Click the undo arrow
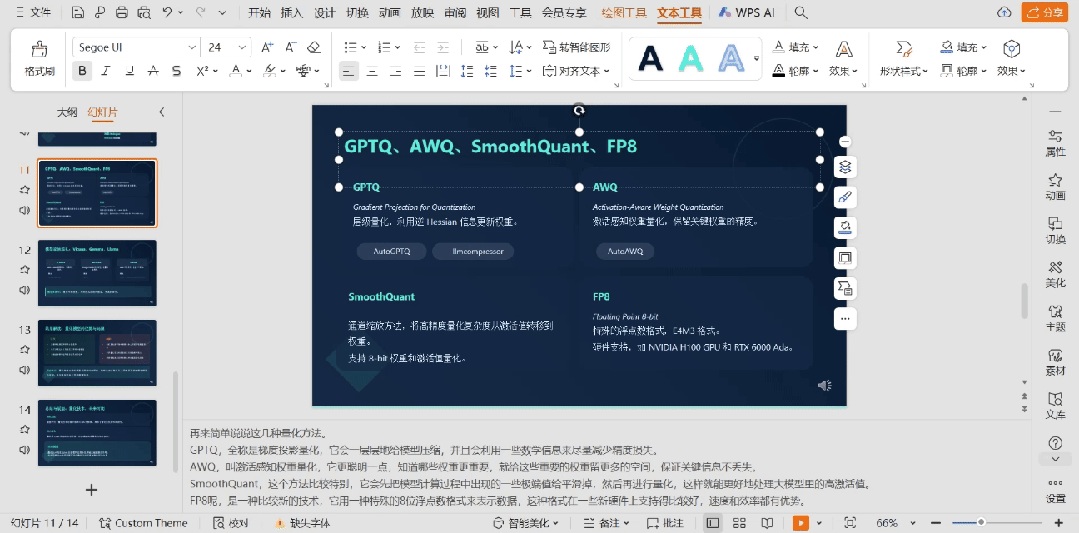1079x533 pixels. pyautogui.click(x=168, y=12)
